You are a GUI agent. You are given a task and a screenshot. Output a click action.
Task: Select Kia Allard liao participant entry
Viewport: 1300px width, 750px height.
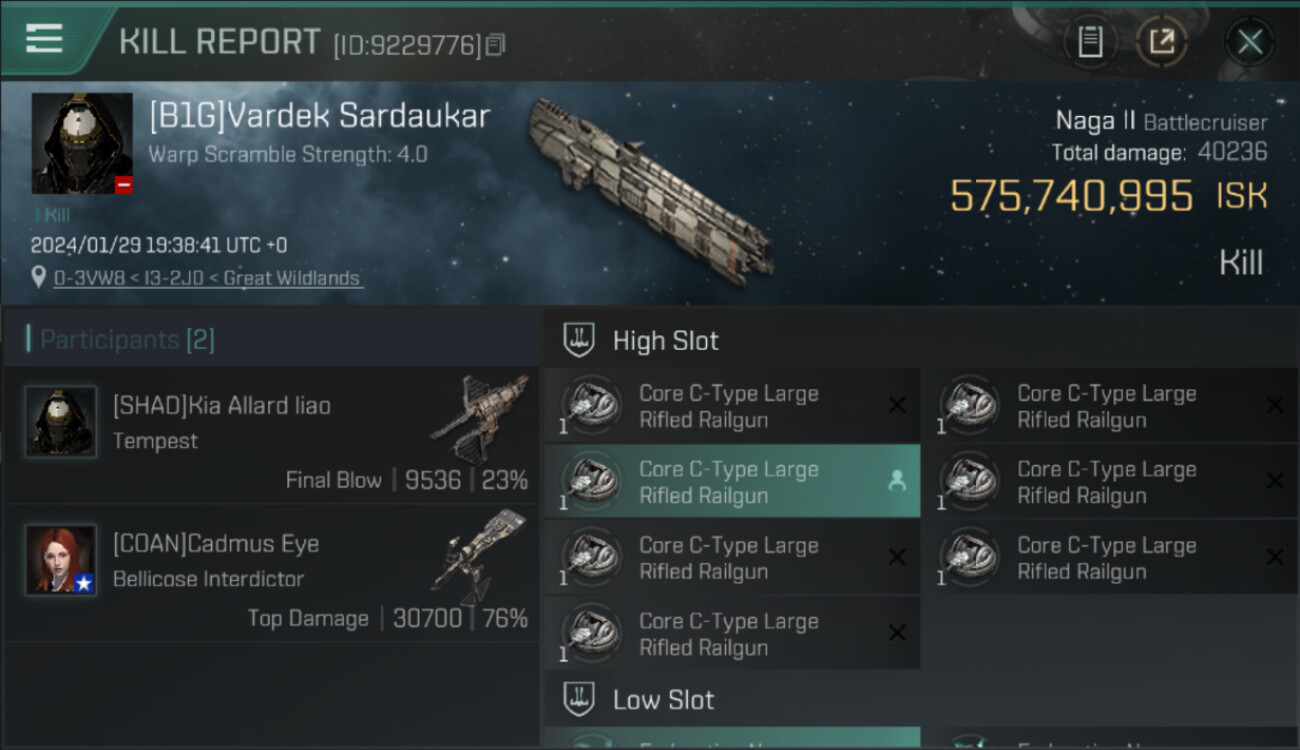click(272, 436)
